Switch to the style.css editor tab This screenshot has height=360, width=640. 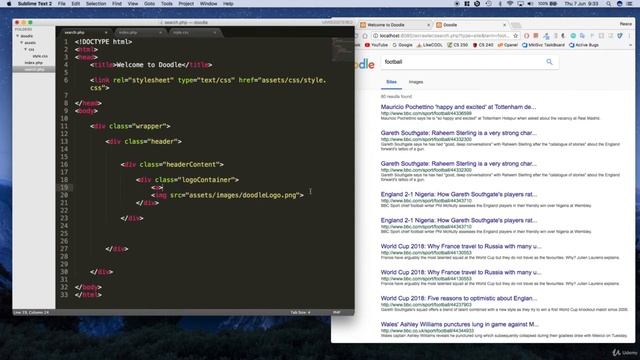pyautogui.click(x=194, y=32)
